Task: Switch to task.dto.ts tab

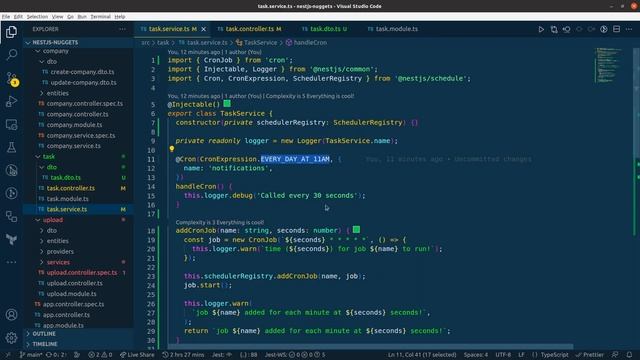Action: tap(324, 29)
